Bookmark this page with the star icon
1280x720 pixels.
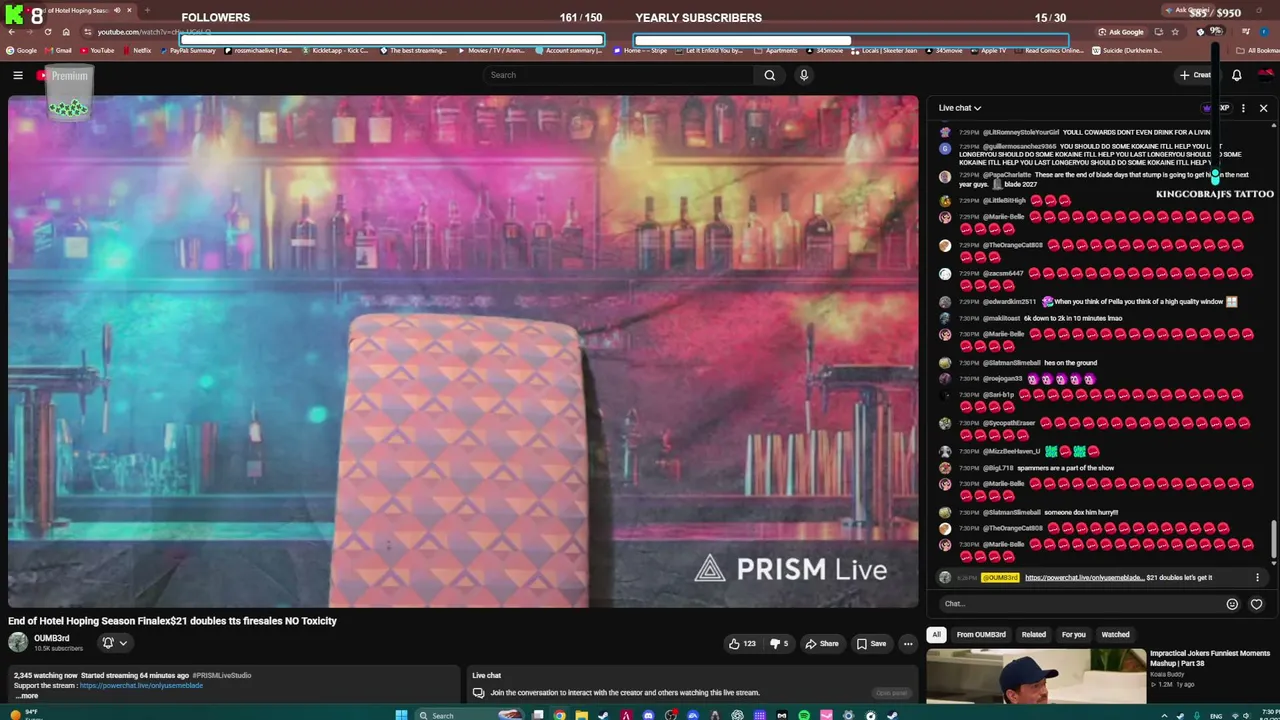[x=1175, y=32]
